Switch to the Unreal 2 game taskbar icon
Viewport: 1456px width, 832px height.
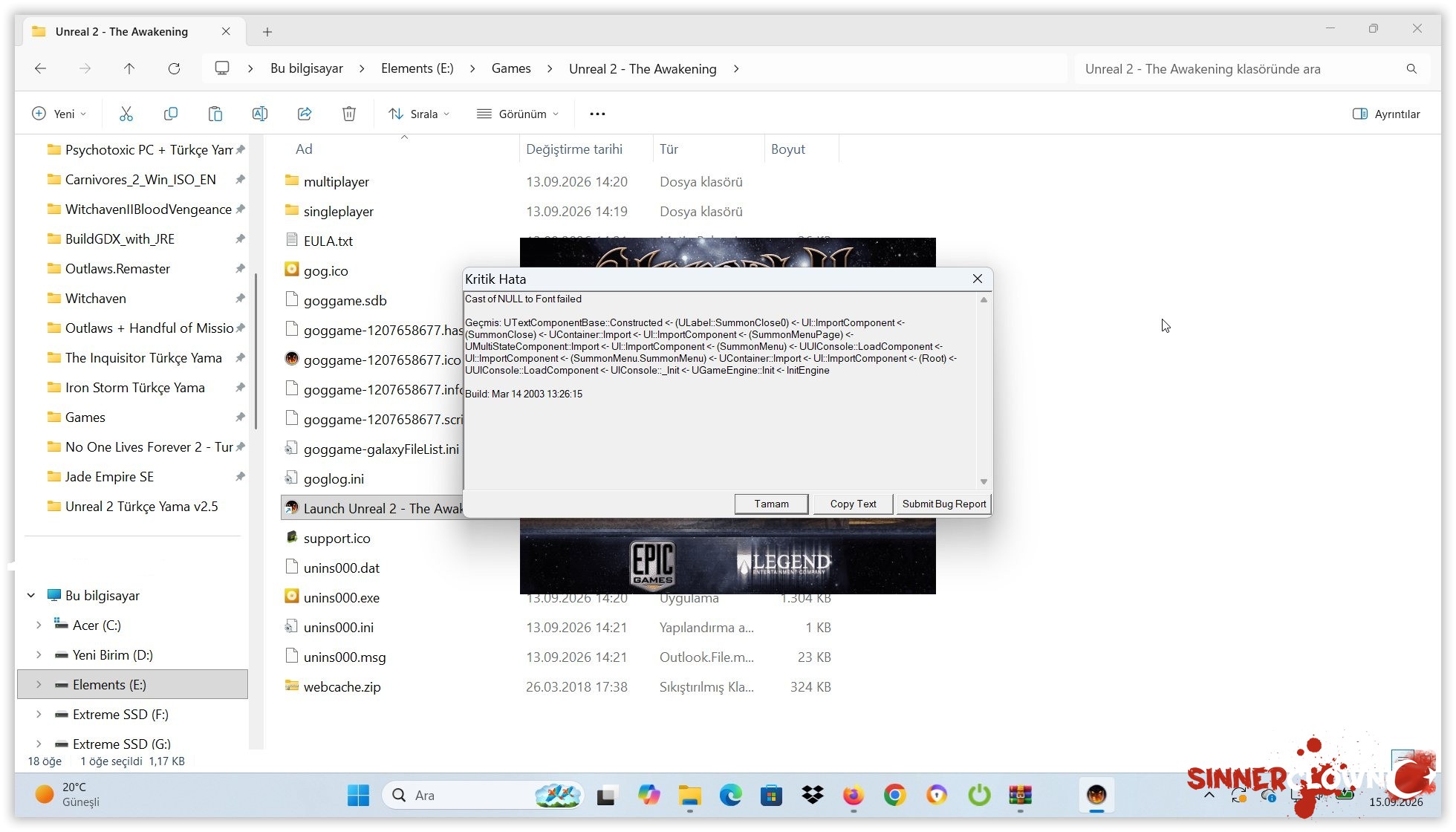click(x=1096, y=795)
